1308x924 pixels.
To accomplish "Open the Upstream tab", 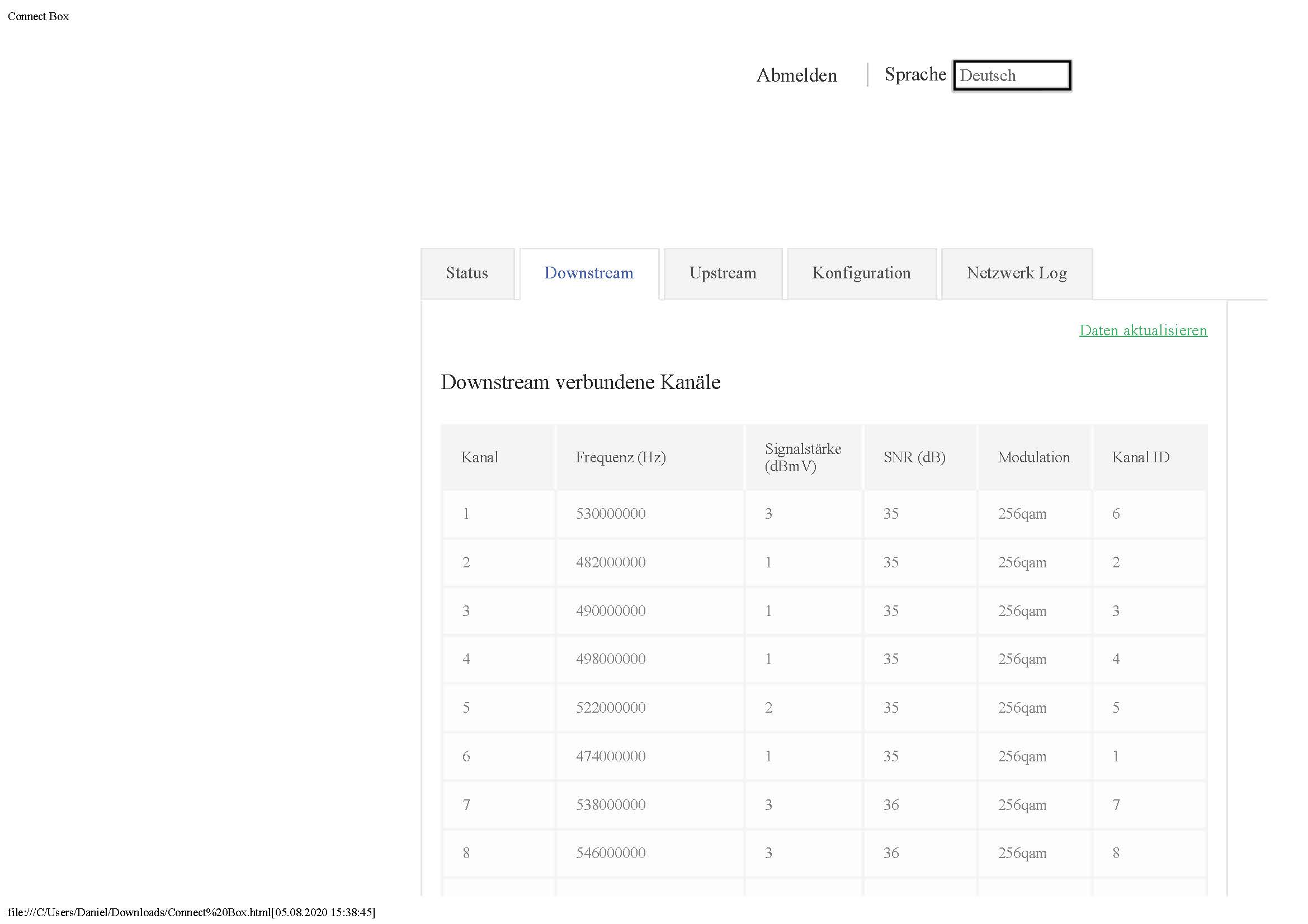I will pyautogui.click(x=723, y=273).
